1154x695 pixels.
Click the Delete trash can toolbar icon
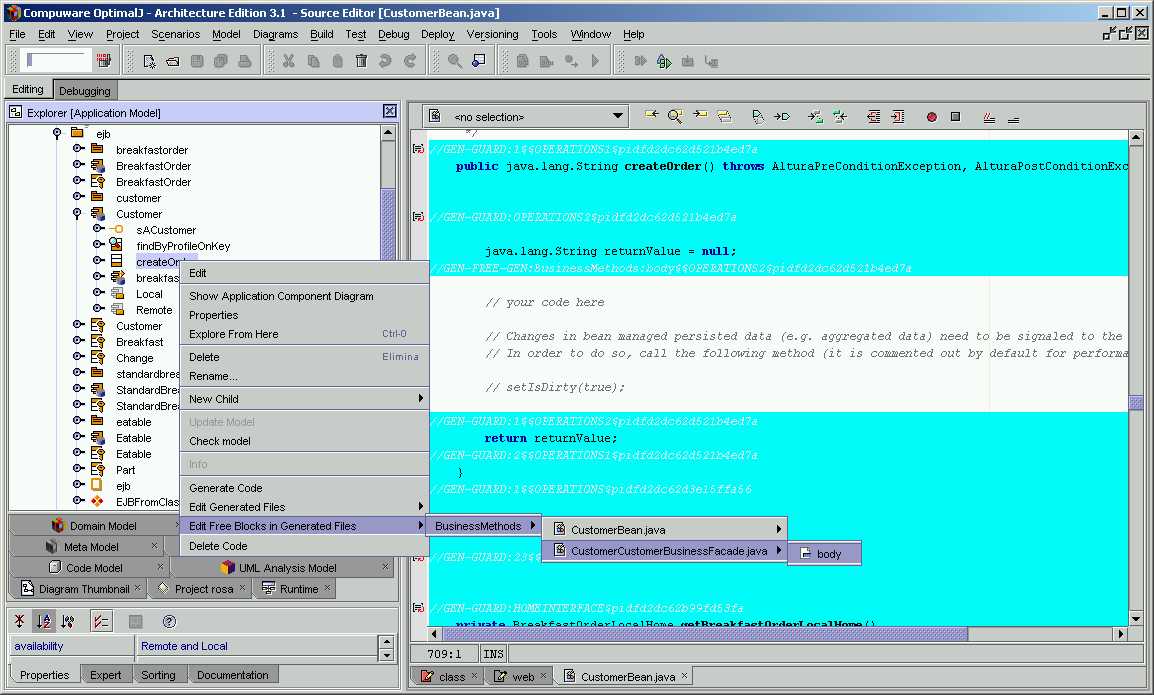point(361,62)
